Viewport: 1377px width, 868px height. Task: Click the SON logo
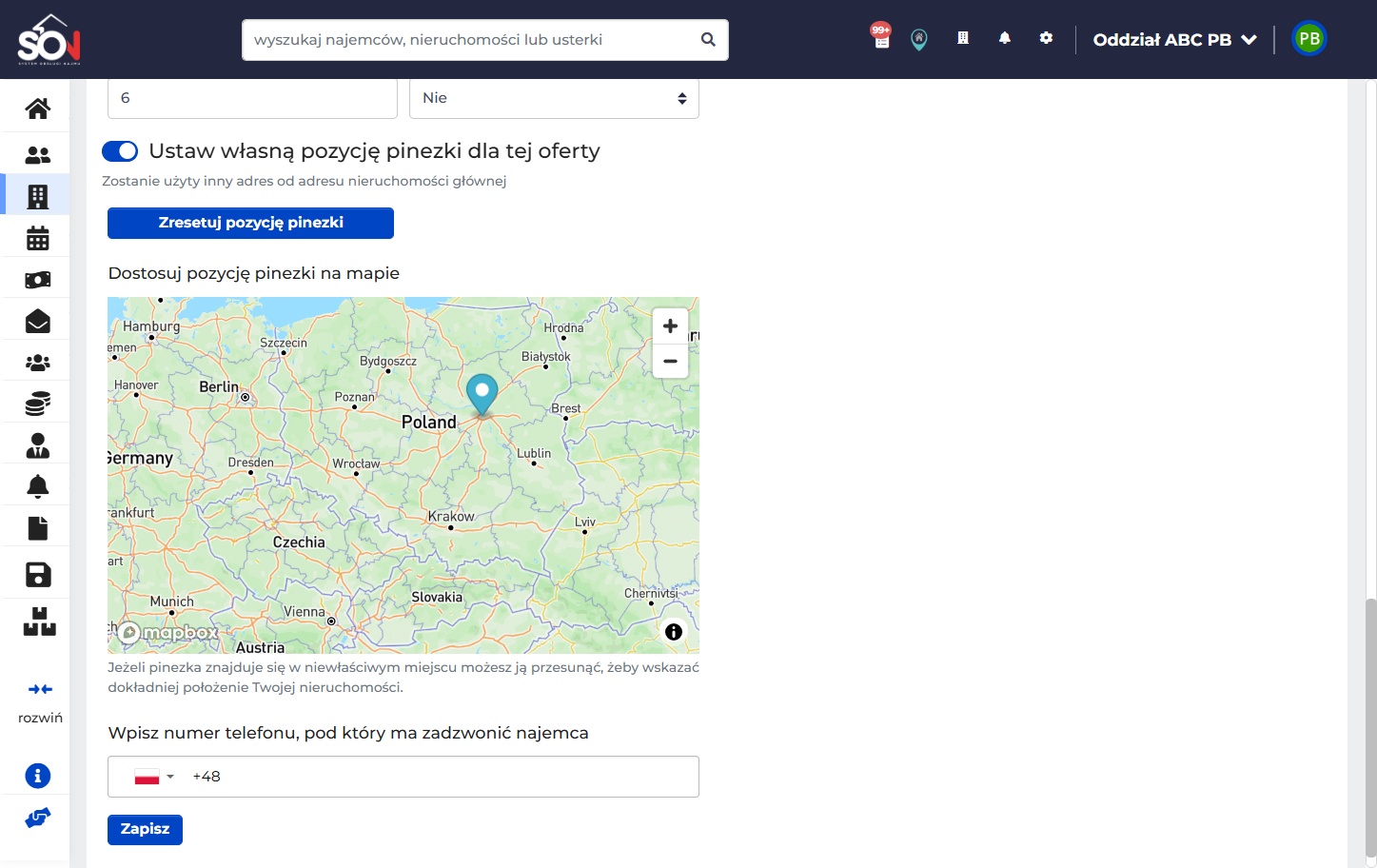pyautogui.click(x=49, y=39)
